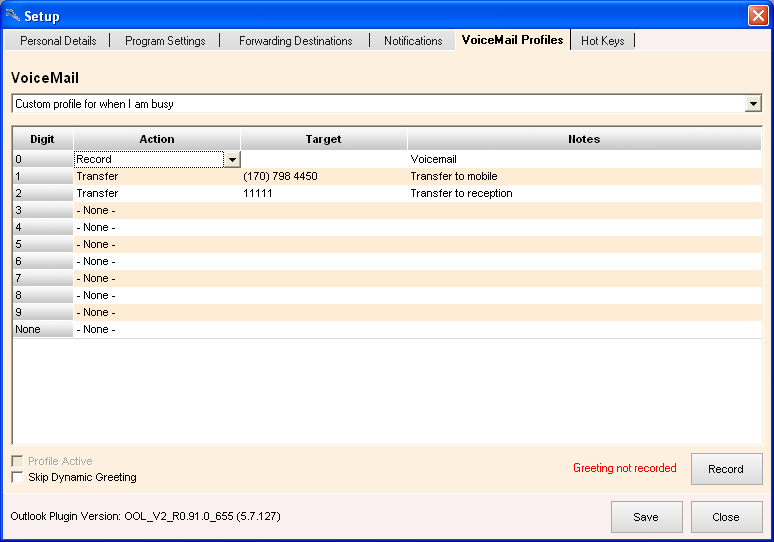
Task: Click the None action for digit 8
Action: (157, 295)
